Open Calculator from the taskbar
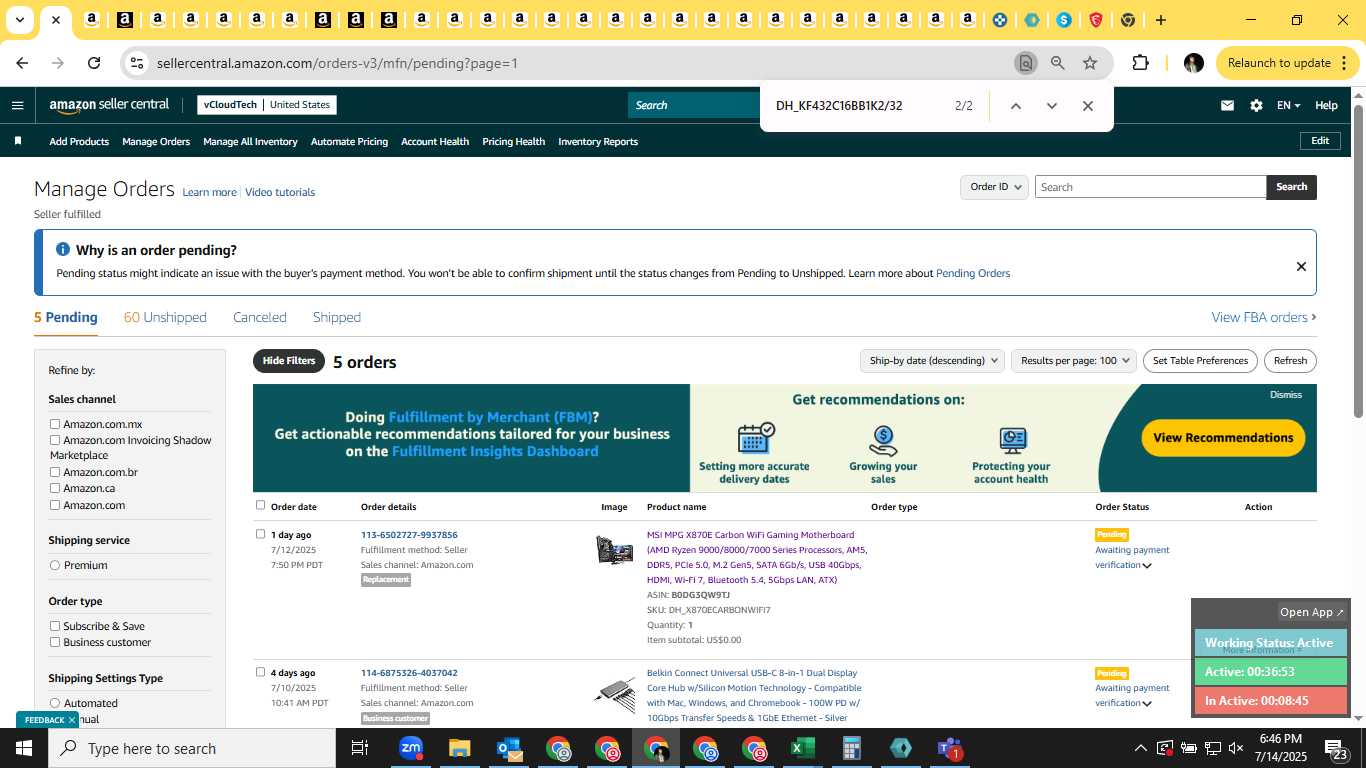The width and height of the screenshot is (1366, 768). 851,748
